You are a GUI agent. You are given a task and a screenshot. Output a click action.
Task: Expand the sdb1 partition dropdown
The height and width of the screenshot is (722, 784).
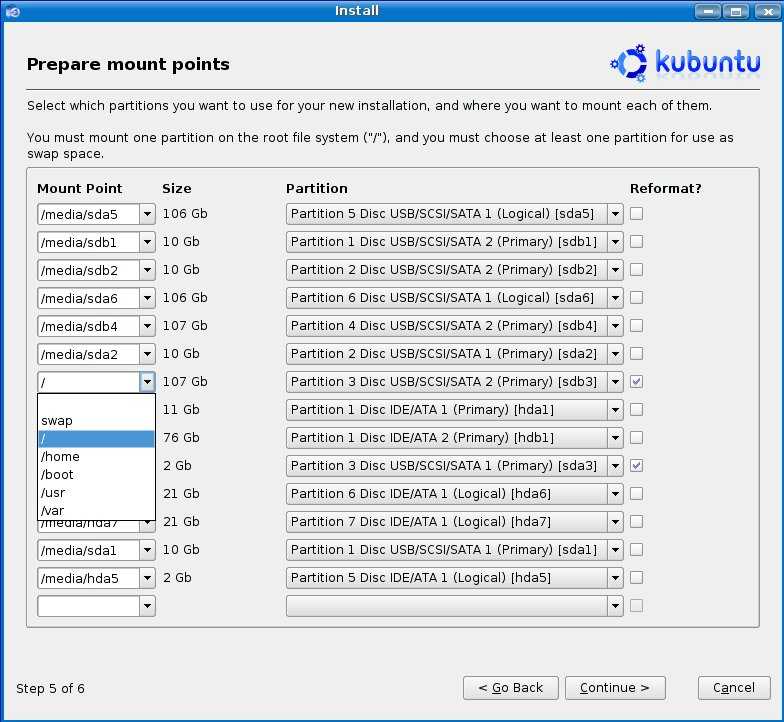tap(614, 241)
